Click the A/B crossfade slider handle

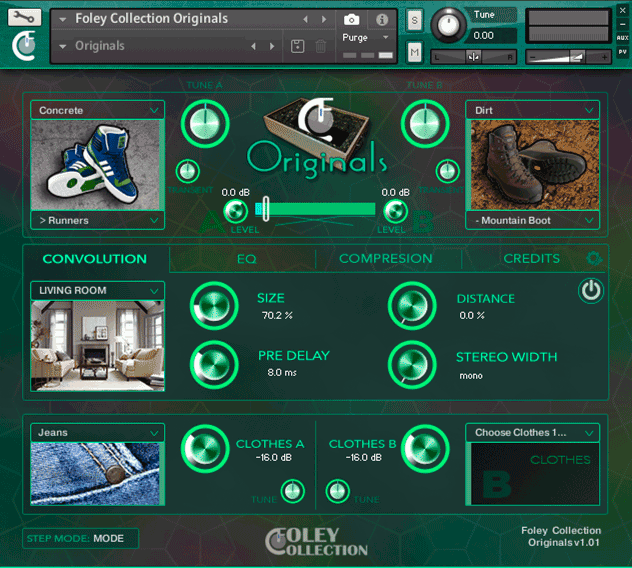point(266,208)
